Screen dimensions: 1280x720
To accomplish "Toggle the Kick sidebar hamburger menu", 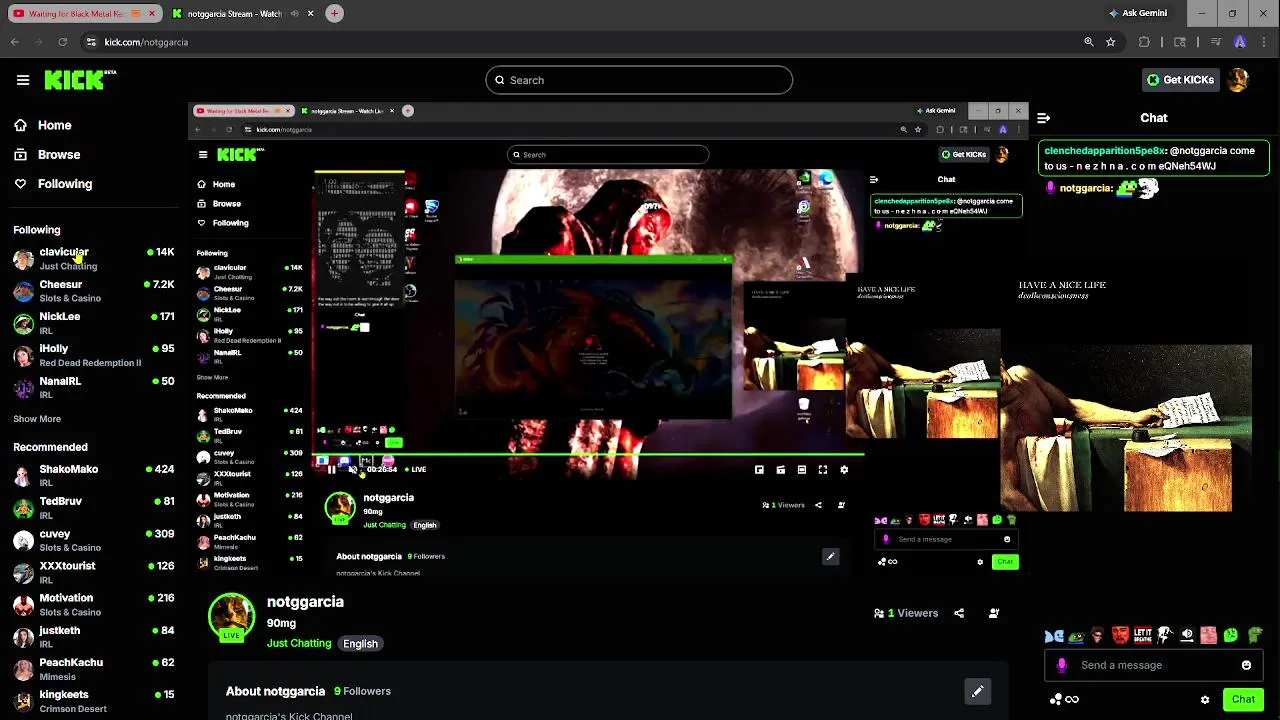I will click(23, 80).
